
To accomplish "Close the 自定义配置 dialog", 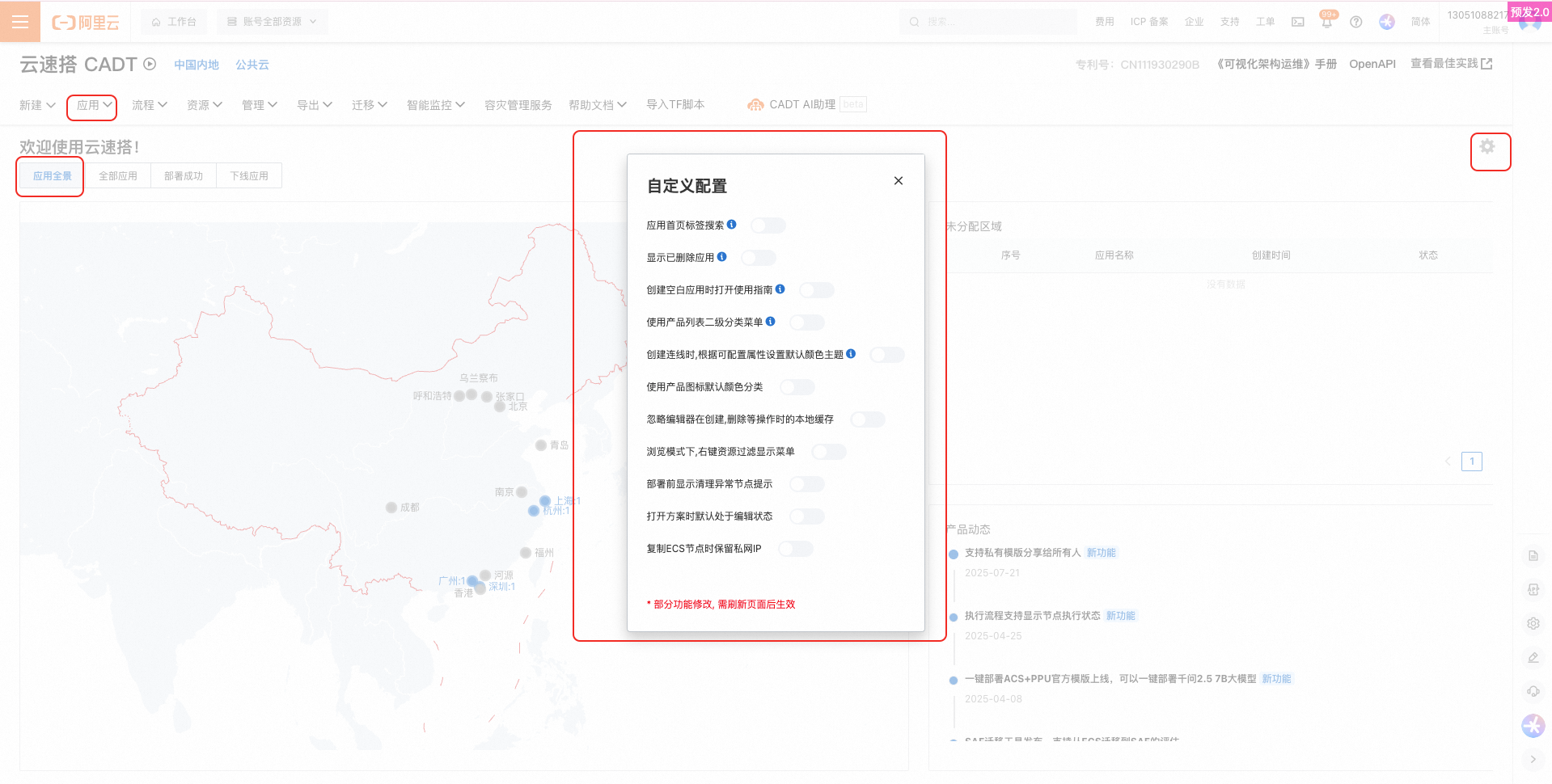I will coord(899,181).
